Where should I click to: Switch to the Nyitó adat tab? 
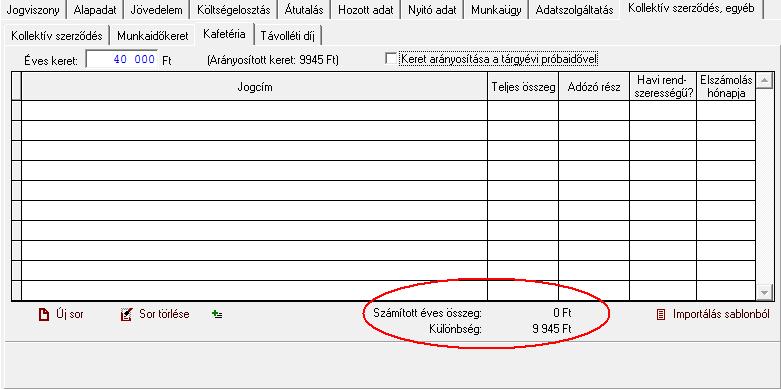[x=432, y=9]
